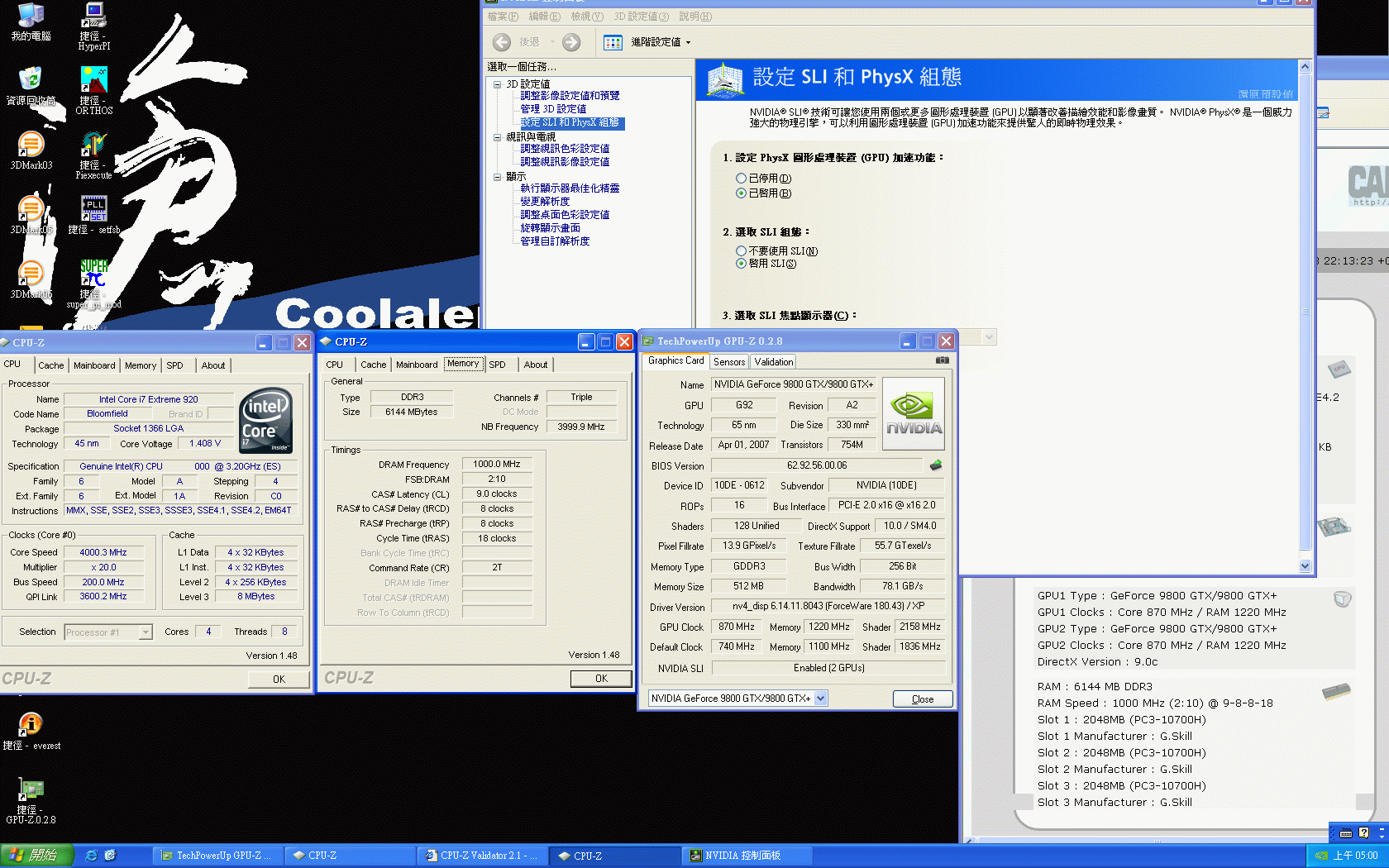Open the change resolution tree link
Image resolution: width=1389 pixels, height=868 pixels.
click(545, 202)
